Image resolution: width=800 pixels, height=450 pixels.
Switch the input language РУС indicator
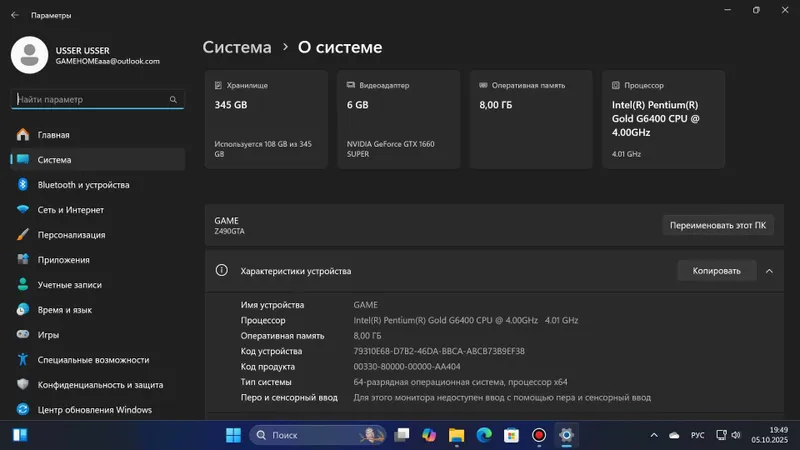(x=697, y=435)
